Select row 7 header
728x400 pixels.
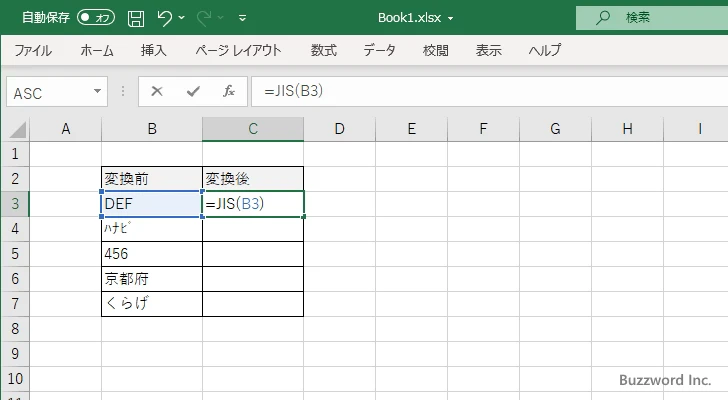click(x=15, y=304)
